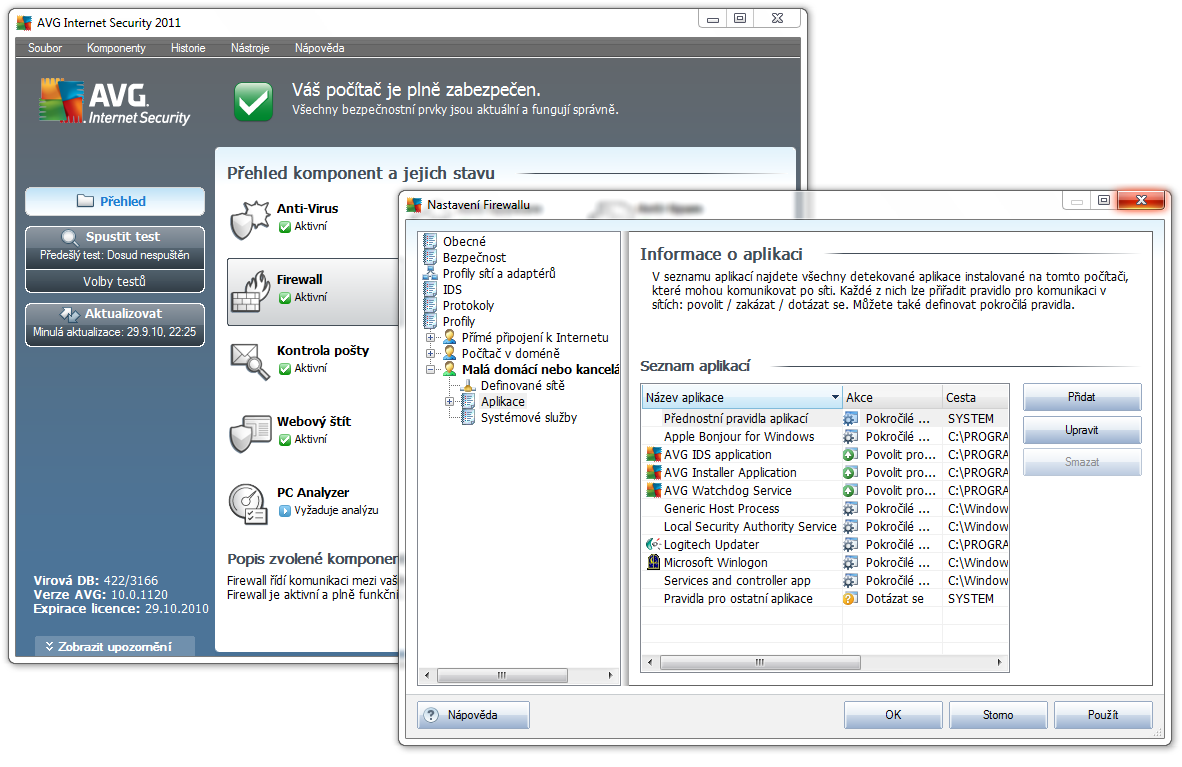Click the AVG Installer Application row icon
Screen dimensions: 1182x767
click(x=654, y=473)
